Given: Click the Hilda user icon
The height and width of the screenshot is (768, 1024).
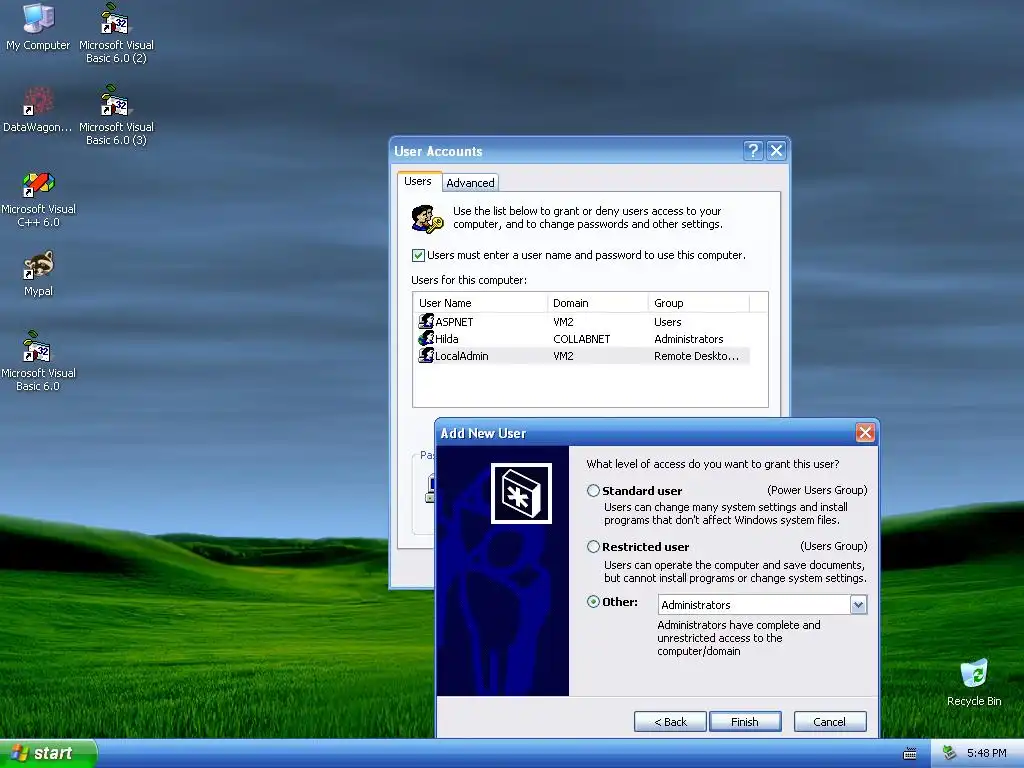Looking at the screenshot, I should point(426,338).
